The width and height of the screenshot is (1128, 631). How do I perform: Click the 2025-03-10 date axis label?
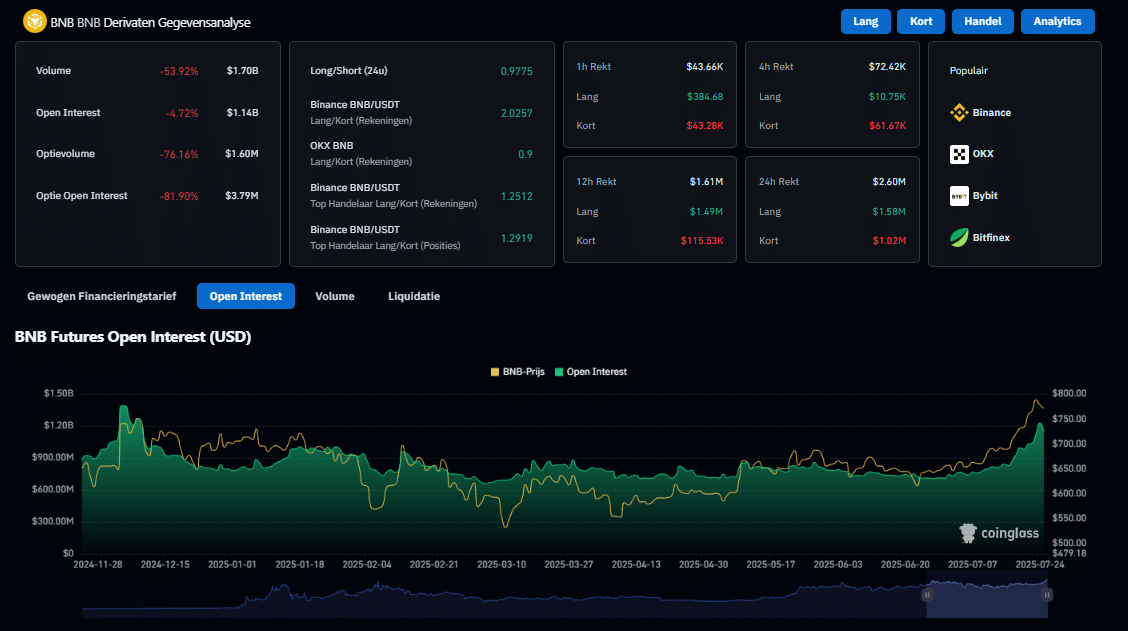click(501, 564)
